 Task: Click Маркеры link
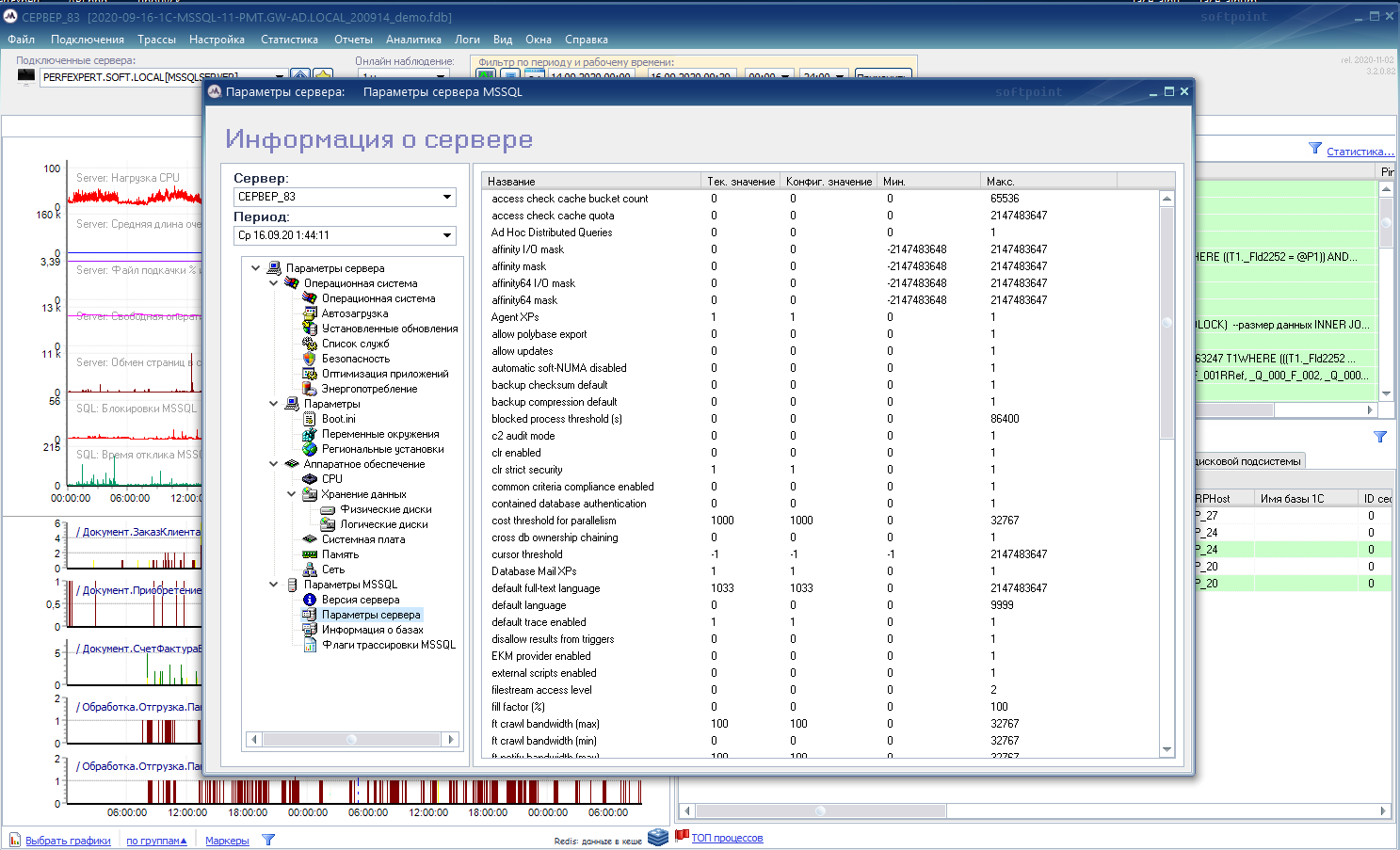(227, 841)
